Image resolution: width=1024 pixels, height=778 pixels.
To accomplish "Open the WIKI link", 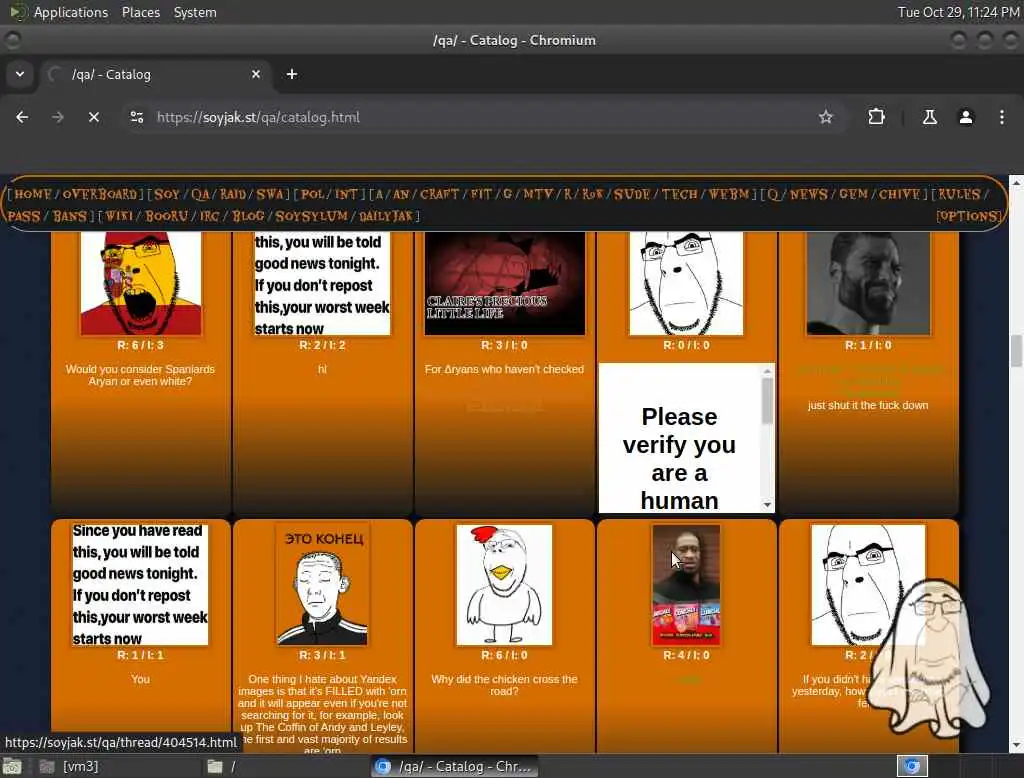I will click(x=120, y=216).
